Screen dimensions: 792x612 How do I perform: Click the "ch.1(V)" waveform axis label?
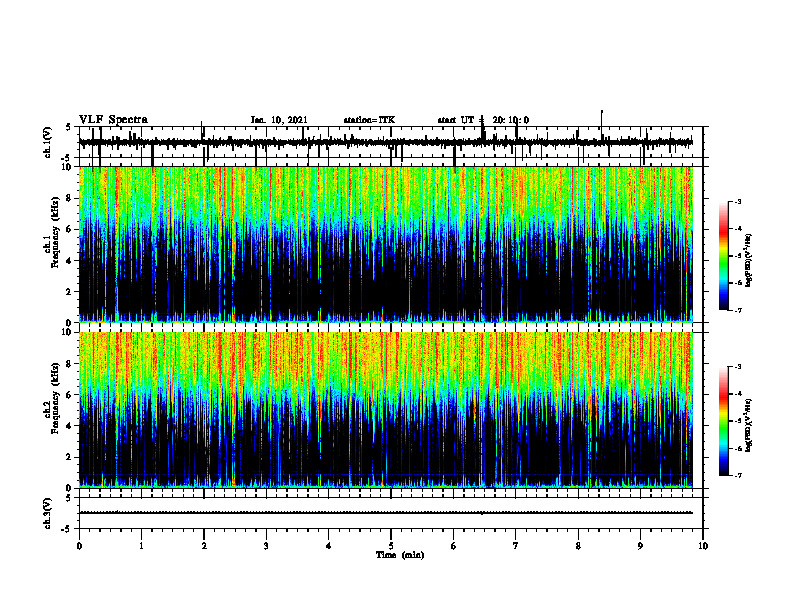pyautogui.click(x=48, y=142)
